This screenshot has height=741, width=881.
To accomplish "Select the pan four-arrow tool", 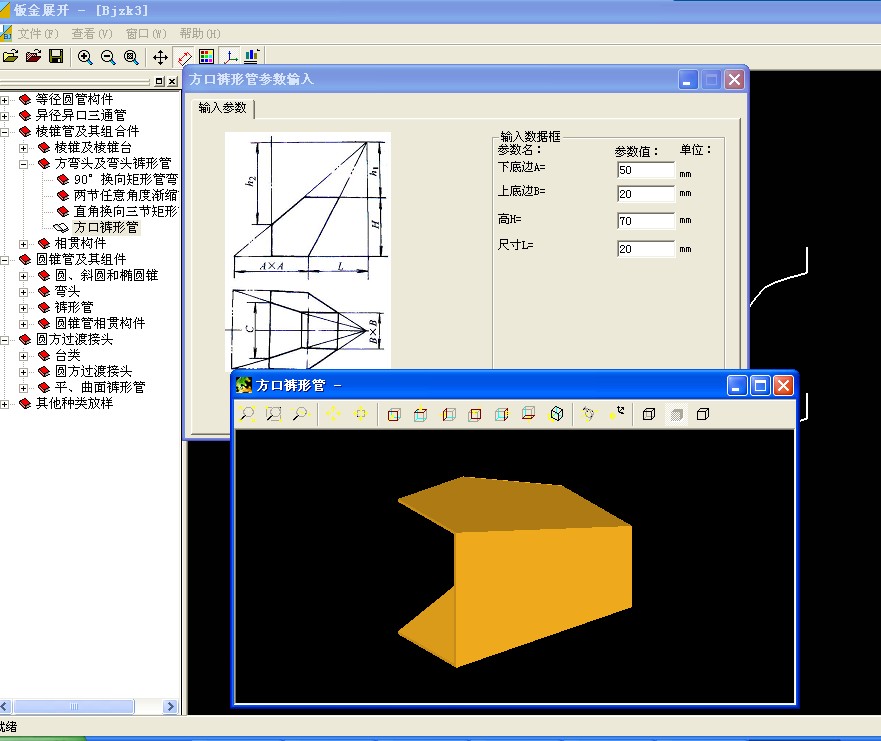I will point(160,57).
